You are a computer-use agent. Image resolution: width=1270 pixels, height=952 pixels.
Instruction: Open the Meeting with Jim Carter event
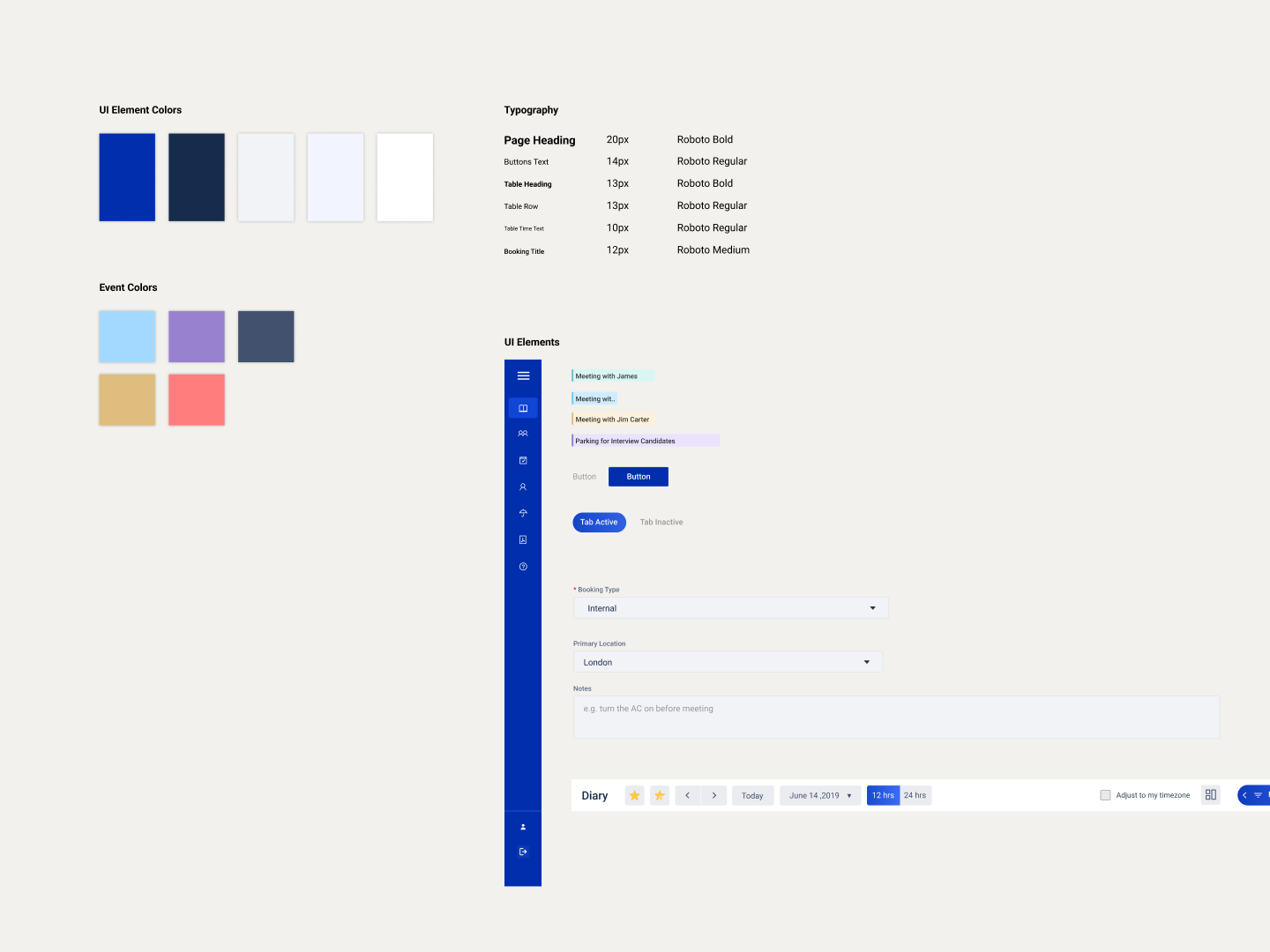pyautogui.click(x=614, y=420)
